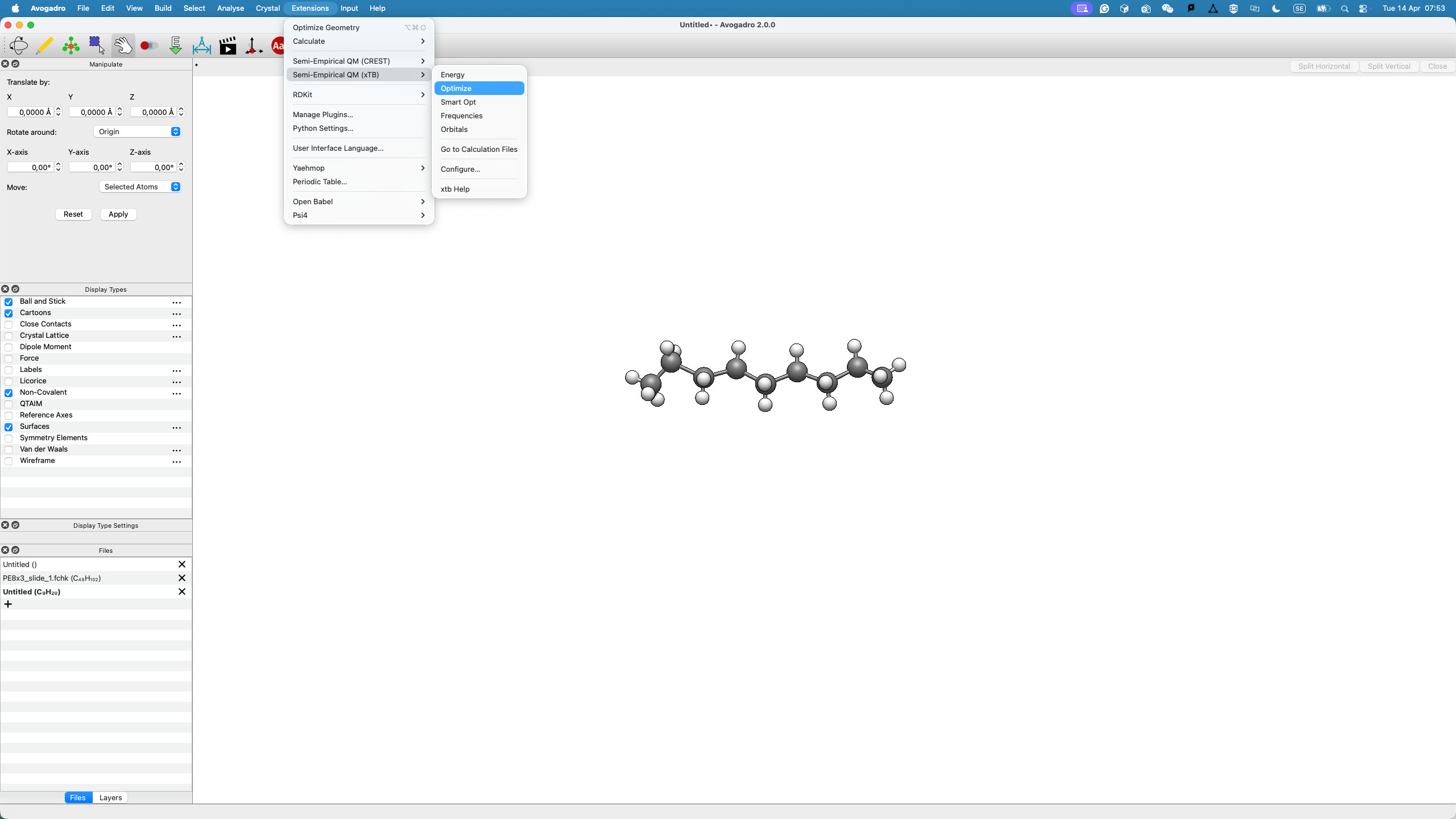Select the Navigate rotation tool
Image resolution: width=1456 pixels, height=819 pixels.
pyautogui.click(x=18, y=45)
